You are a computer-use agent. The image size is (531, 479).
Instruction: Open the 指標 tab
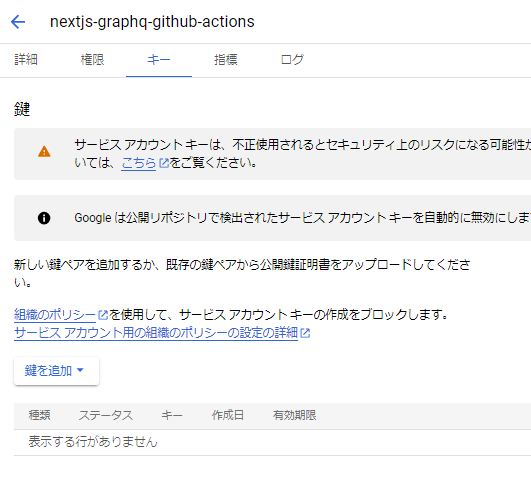tap(226, 60)
